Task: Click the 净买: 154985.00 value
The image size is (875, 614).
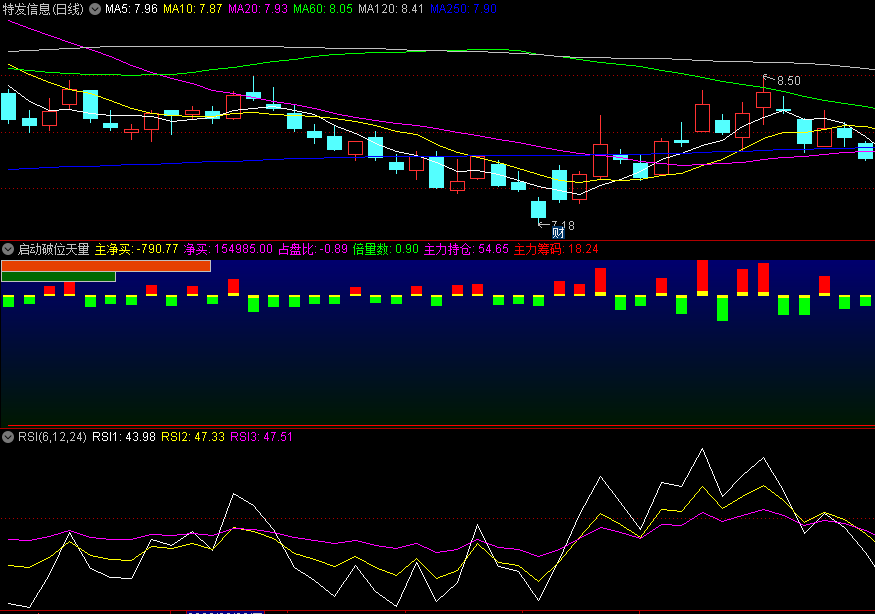Action: click(x=228, y=249)
